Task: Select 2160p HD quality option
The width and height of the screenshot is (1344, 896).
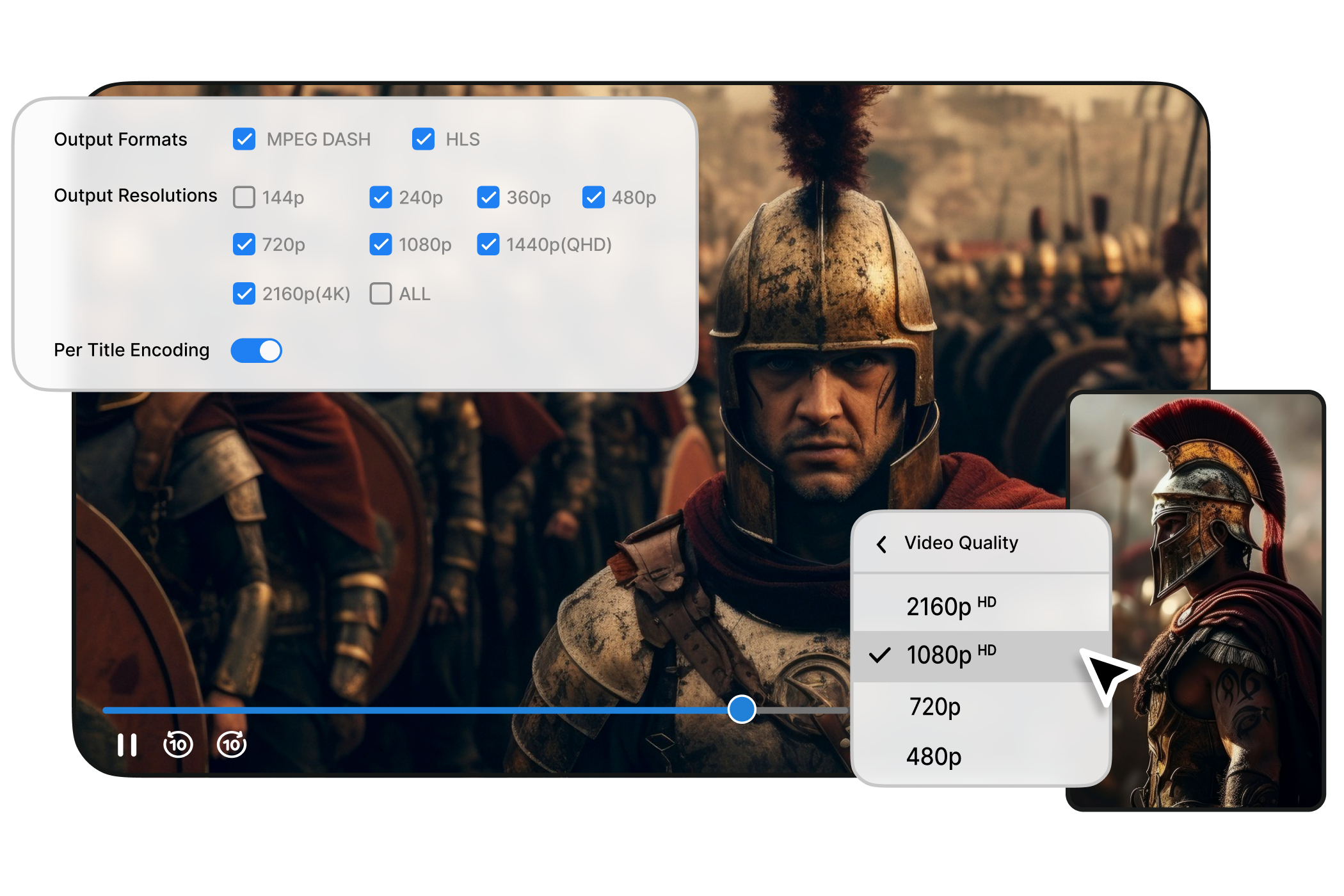Action: coord(951,605)
